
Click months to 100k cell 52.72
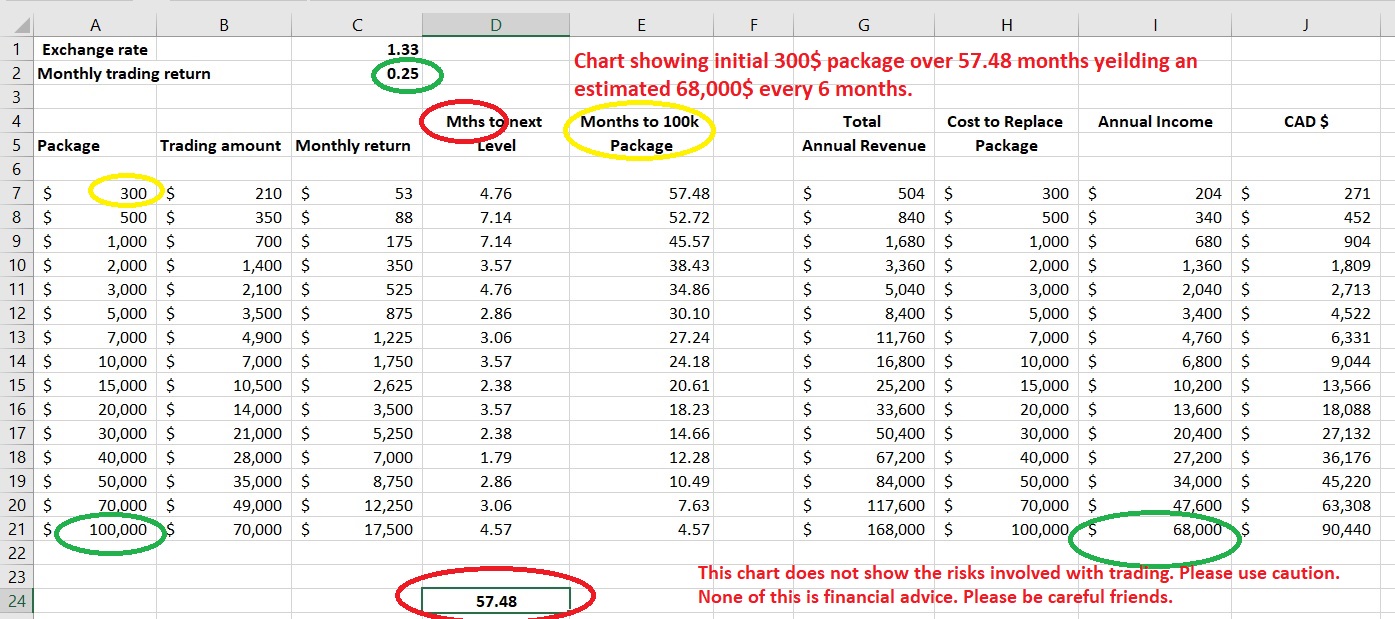pos(641,217)
